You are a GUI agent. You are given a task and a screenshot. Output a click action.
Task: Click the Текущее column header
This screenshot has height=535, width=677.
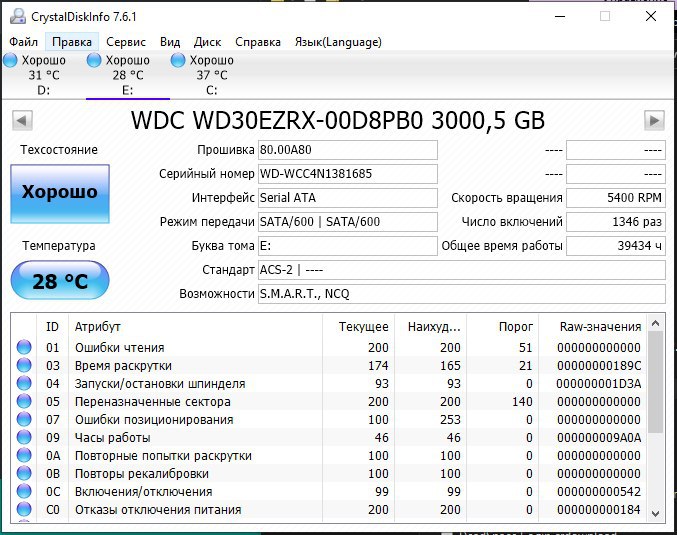pos(358,326)
